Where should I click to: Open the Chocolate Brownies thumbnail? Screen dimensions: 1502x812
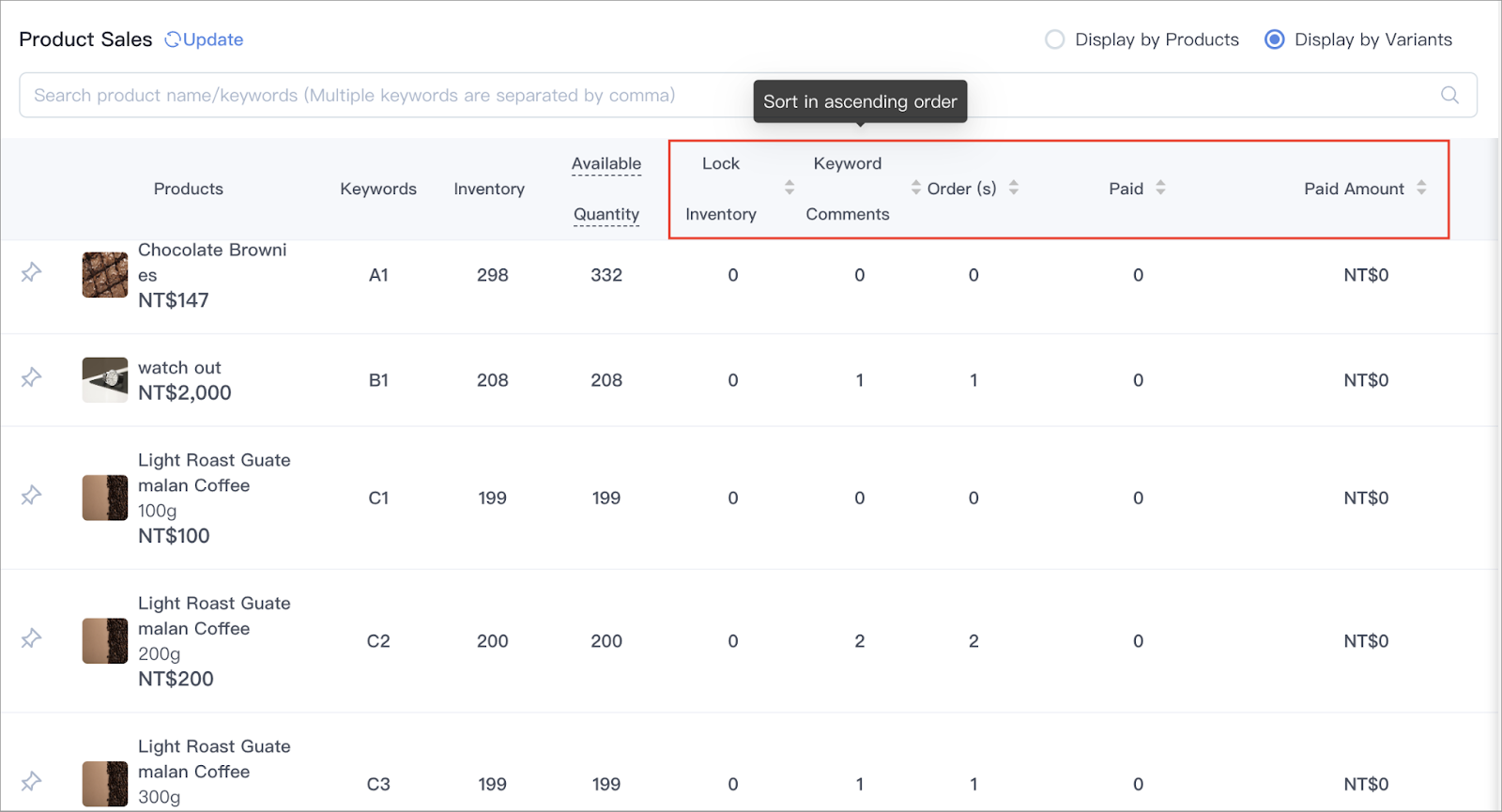105,275
